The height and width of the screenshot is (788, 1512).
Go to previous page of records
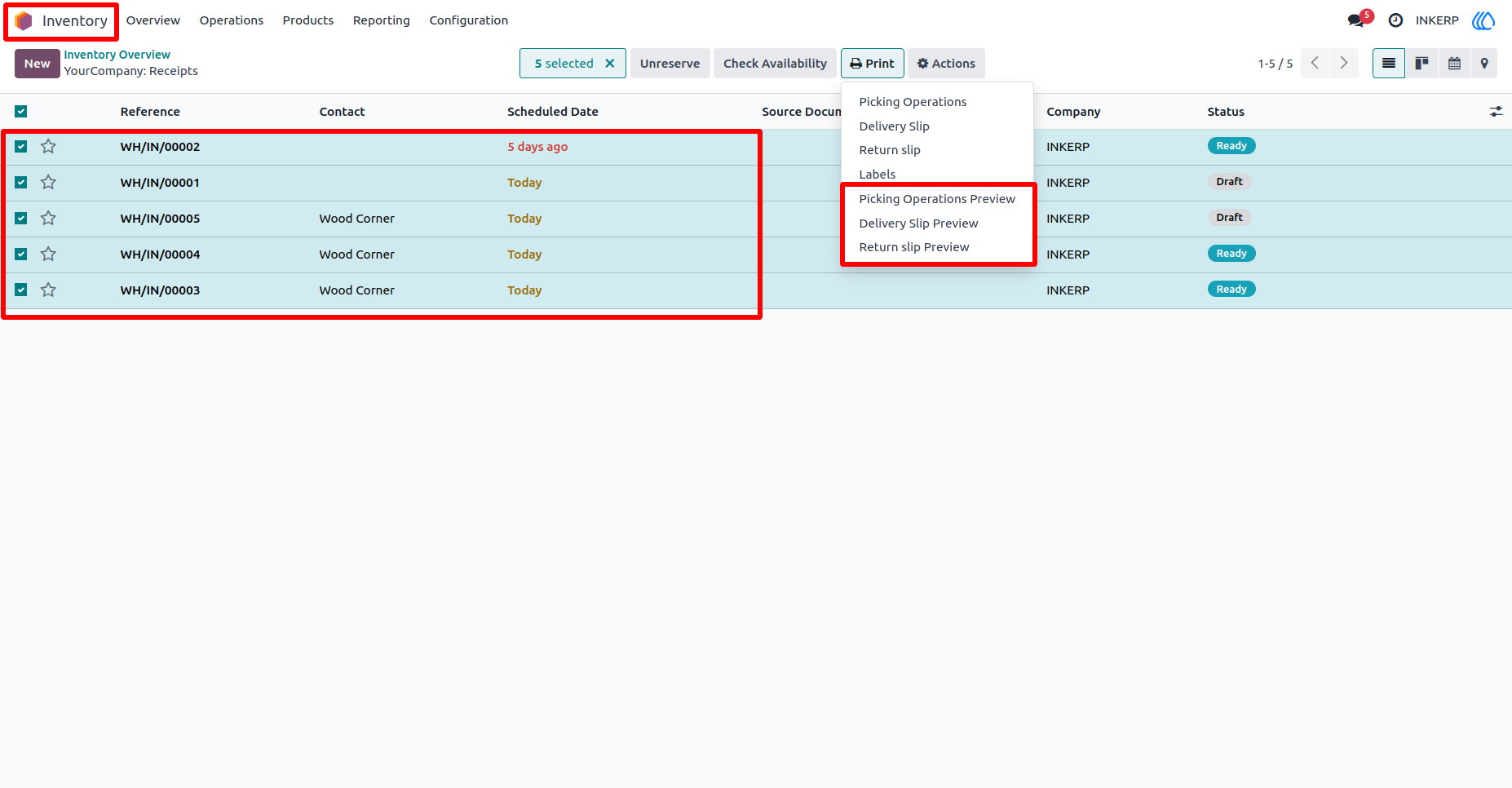(1315, 64)
